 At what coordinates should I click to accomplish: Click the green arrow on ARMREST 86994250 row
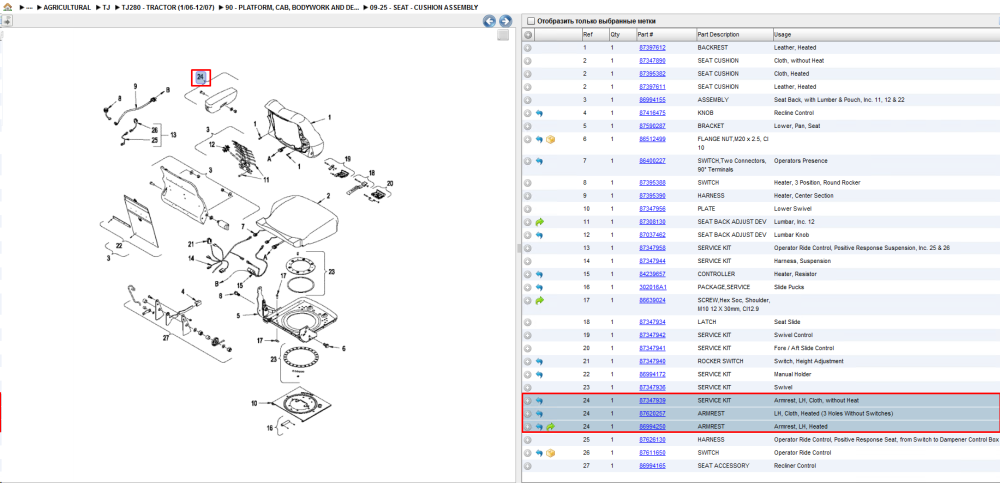(x=550, y=426)
